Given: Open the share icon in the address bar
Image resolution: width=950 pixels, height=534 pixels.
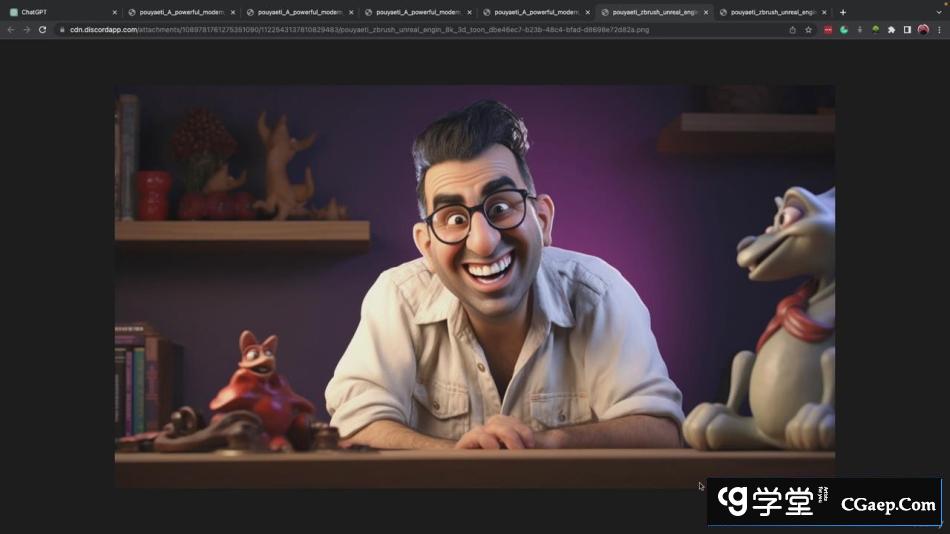Looking at the screenshot, I should 793,30.
